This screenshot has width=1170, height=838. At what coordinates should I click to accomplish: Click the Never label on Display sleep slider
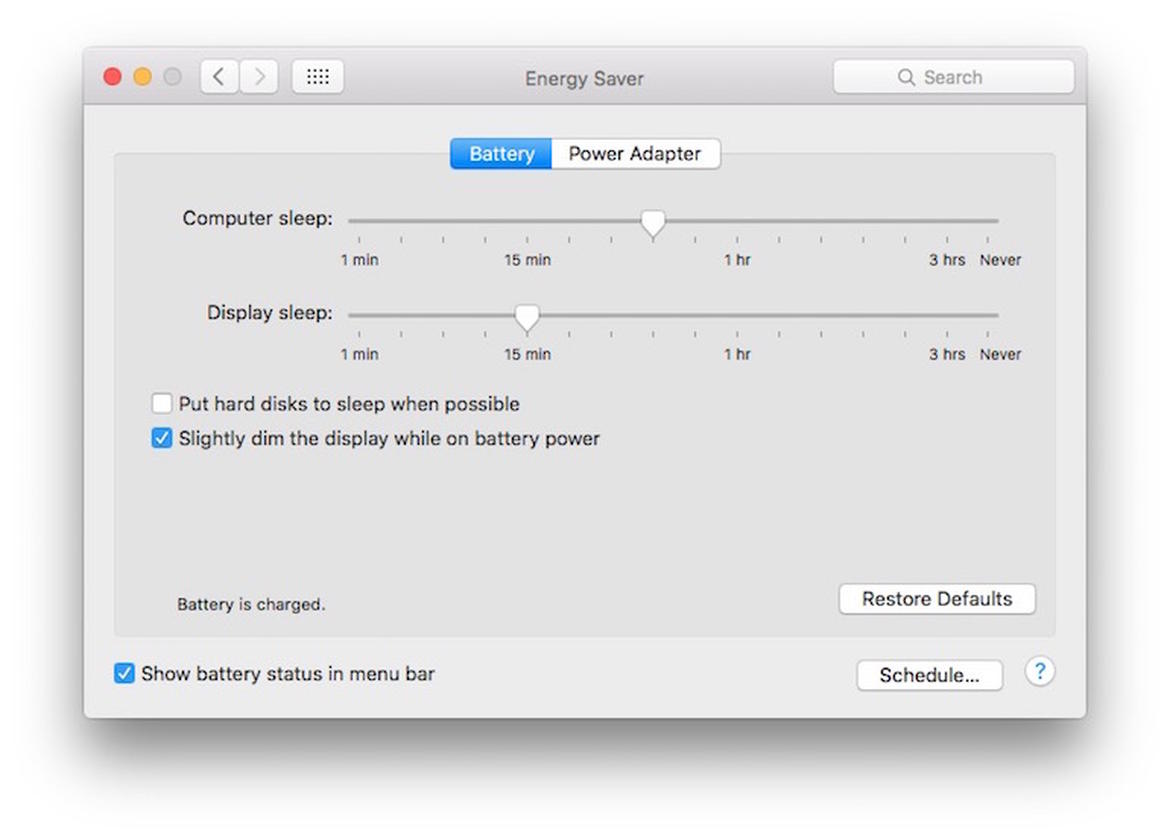(1000, 354)
